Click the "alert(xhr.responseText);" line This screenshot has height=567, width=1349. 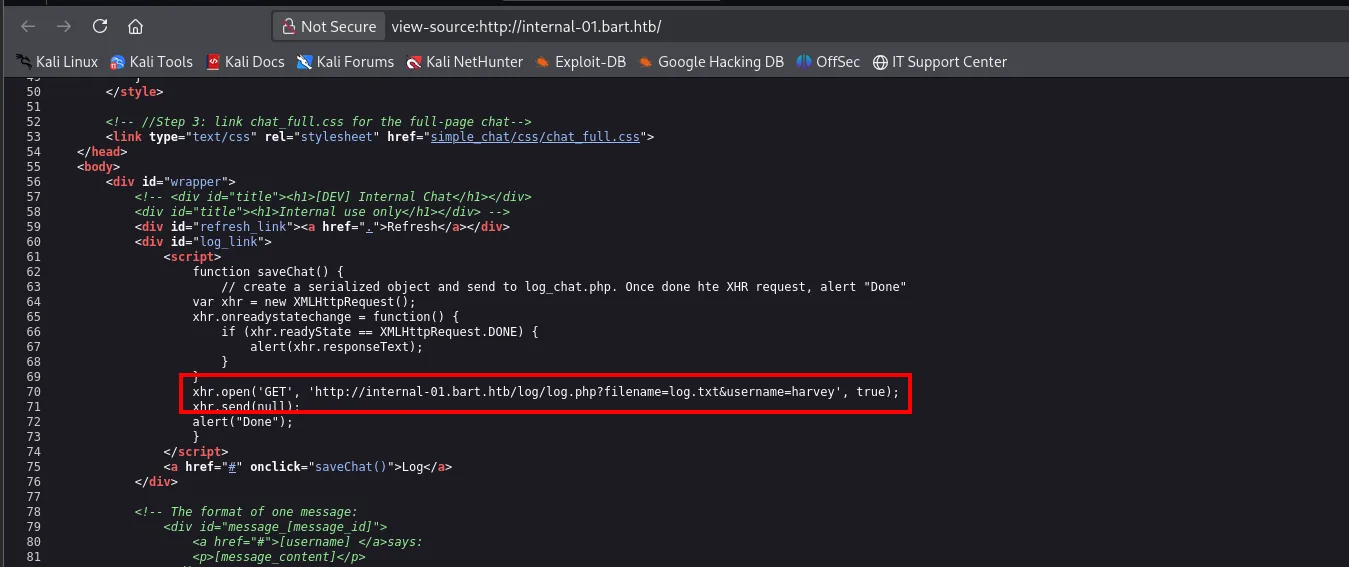point(337,346)
